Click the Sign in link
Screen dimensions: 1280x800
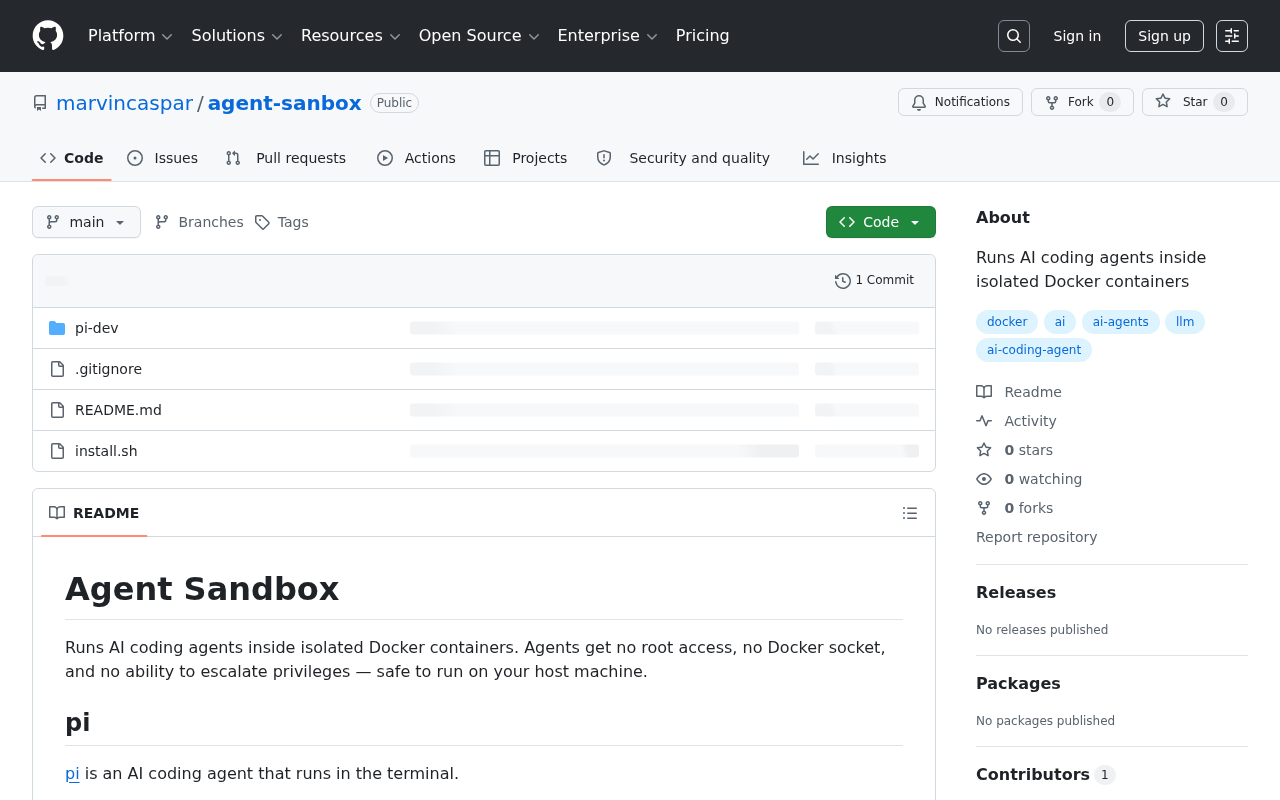pos(1077,36)
